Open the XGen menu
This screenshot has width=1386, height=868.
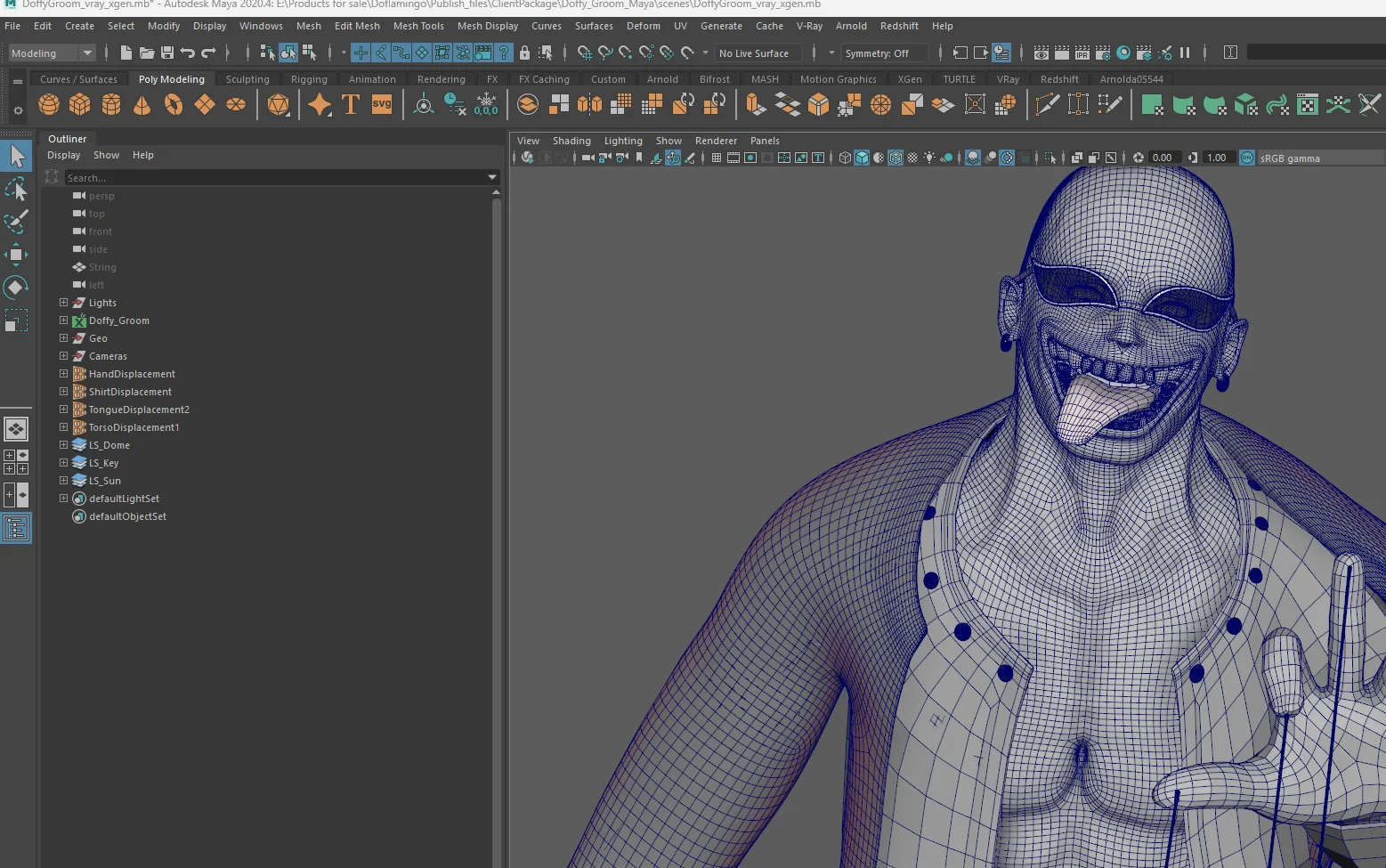click(910, 78)
